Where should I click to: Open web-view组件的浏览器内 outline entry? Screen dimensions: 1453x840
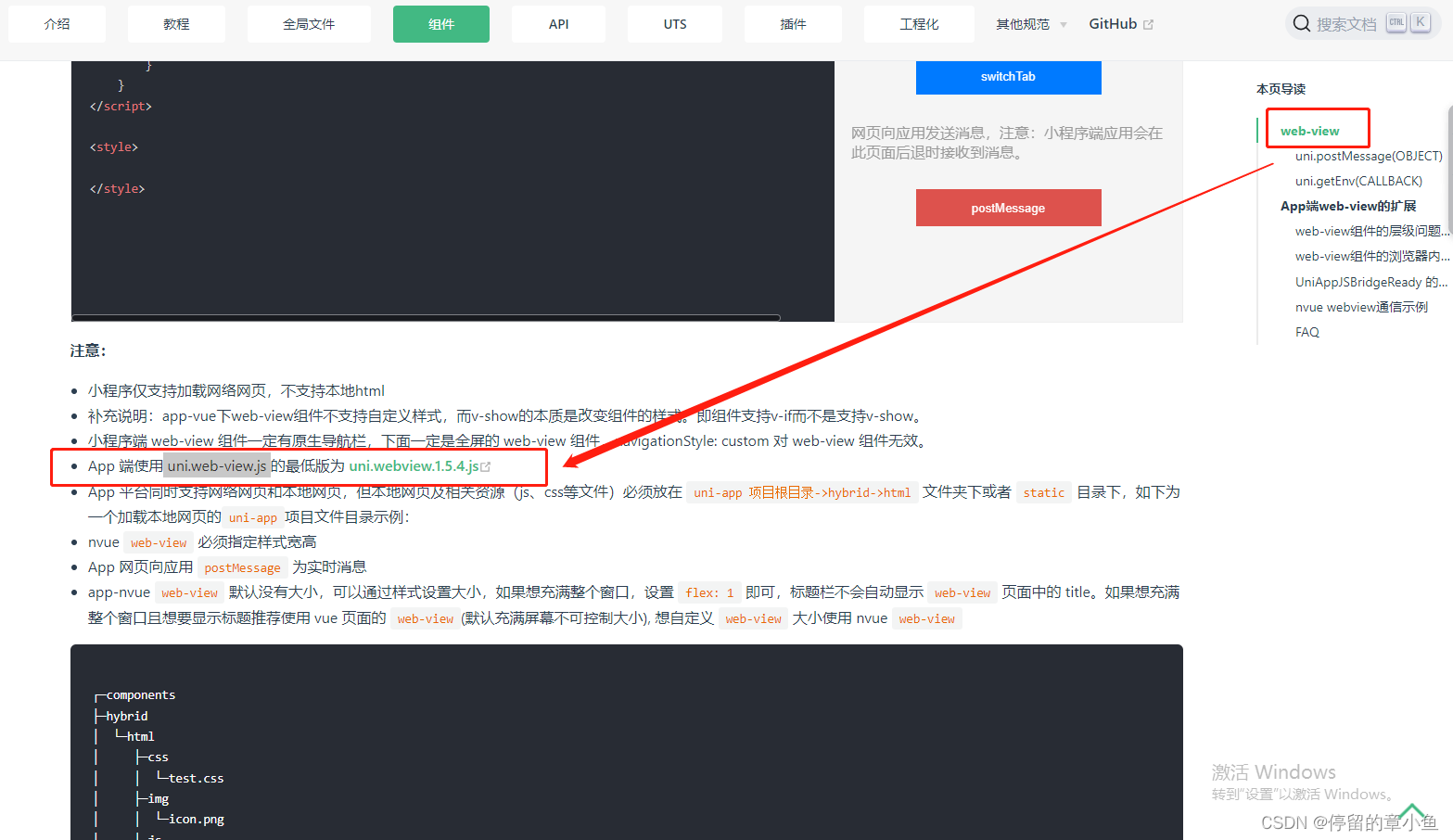coord(1372,256)
